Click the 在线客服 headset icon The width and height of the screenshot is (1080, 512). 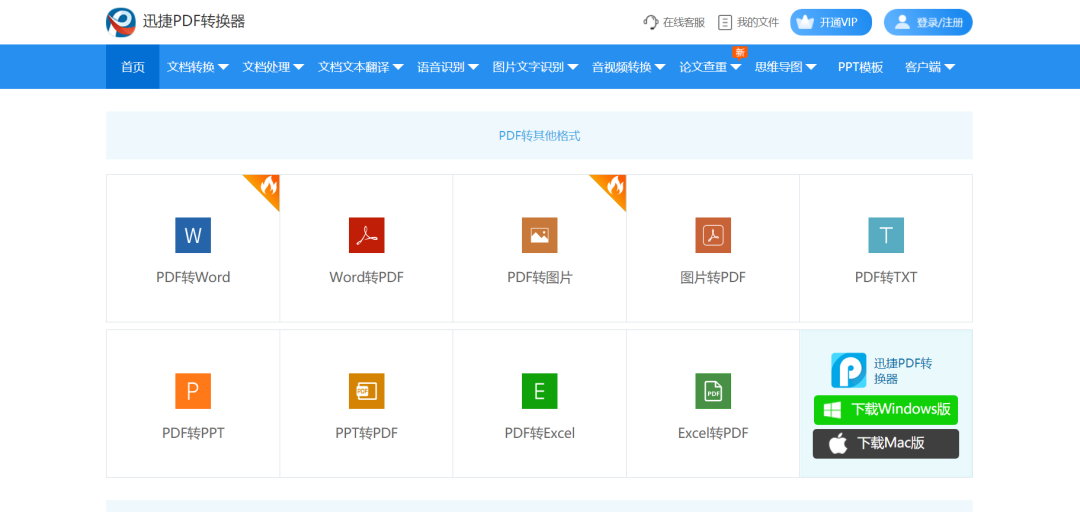tap(650, 22)
